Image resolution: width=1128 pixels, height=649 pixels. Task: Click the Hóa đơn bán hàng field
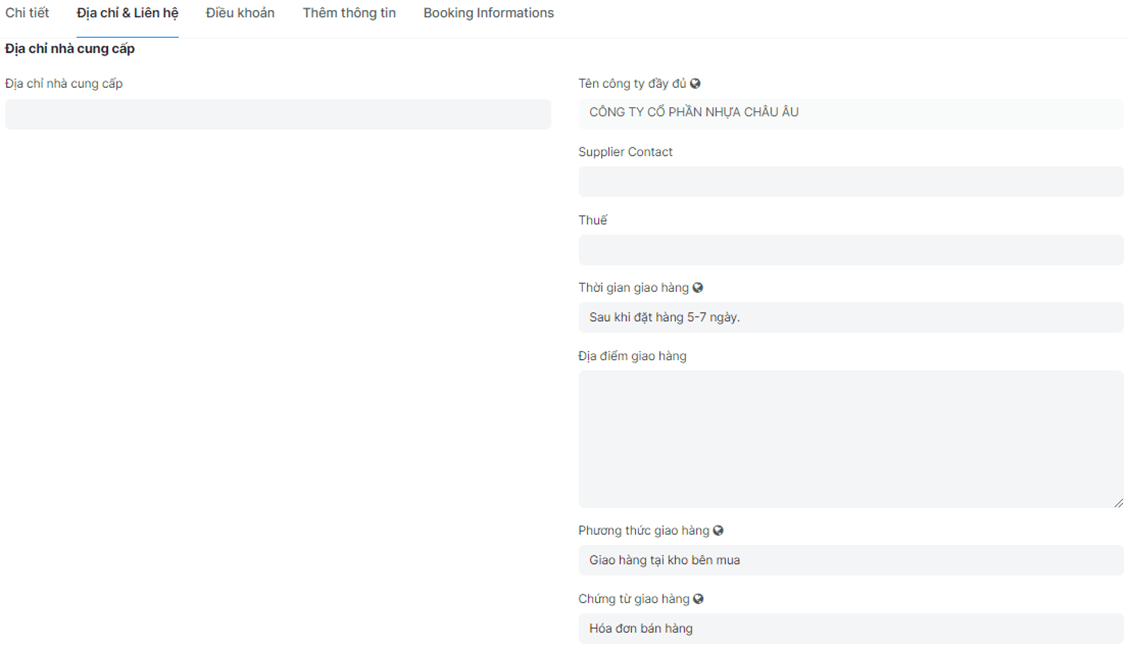point(850,628)
